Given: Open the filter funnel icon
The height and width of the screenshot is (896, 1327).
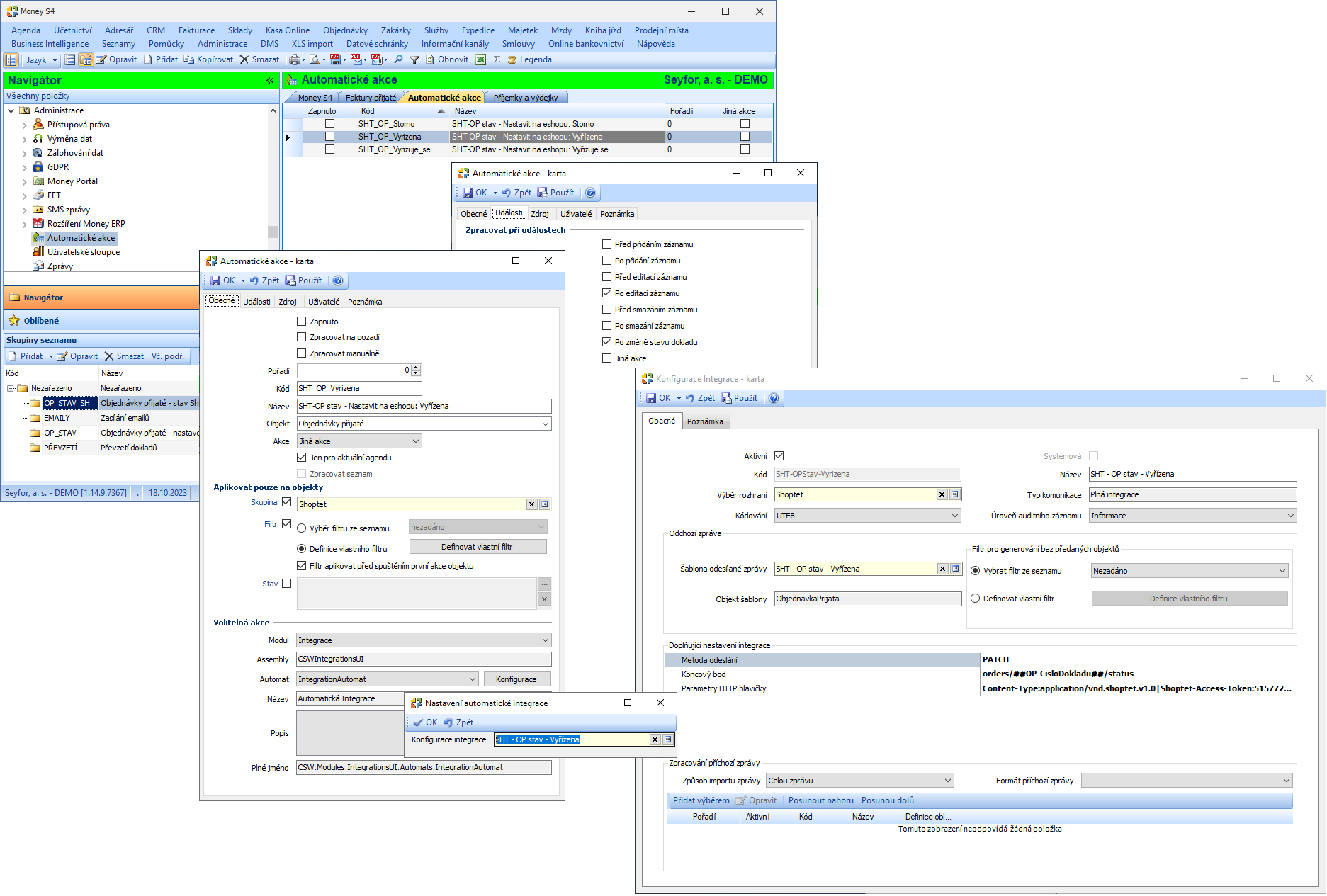Looking at the screenshot, I should coord(414,59).
